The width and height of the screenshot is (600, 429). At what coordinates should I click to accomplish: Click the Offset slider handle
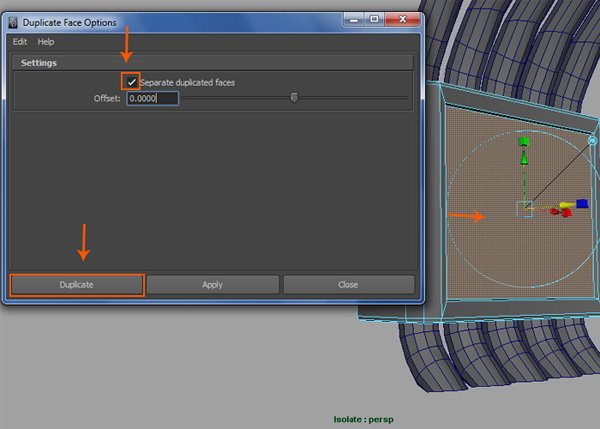(294, 98)
